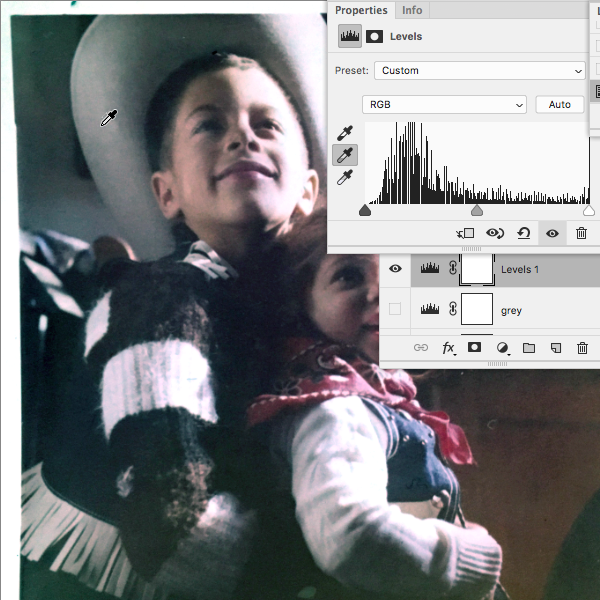Select the gray point eyedropper
Viewport: 600px width, 600px height.
[346, 155]
